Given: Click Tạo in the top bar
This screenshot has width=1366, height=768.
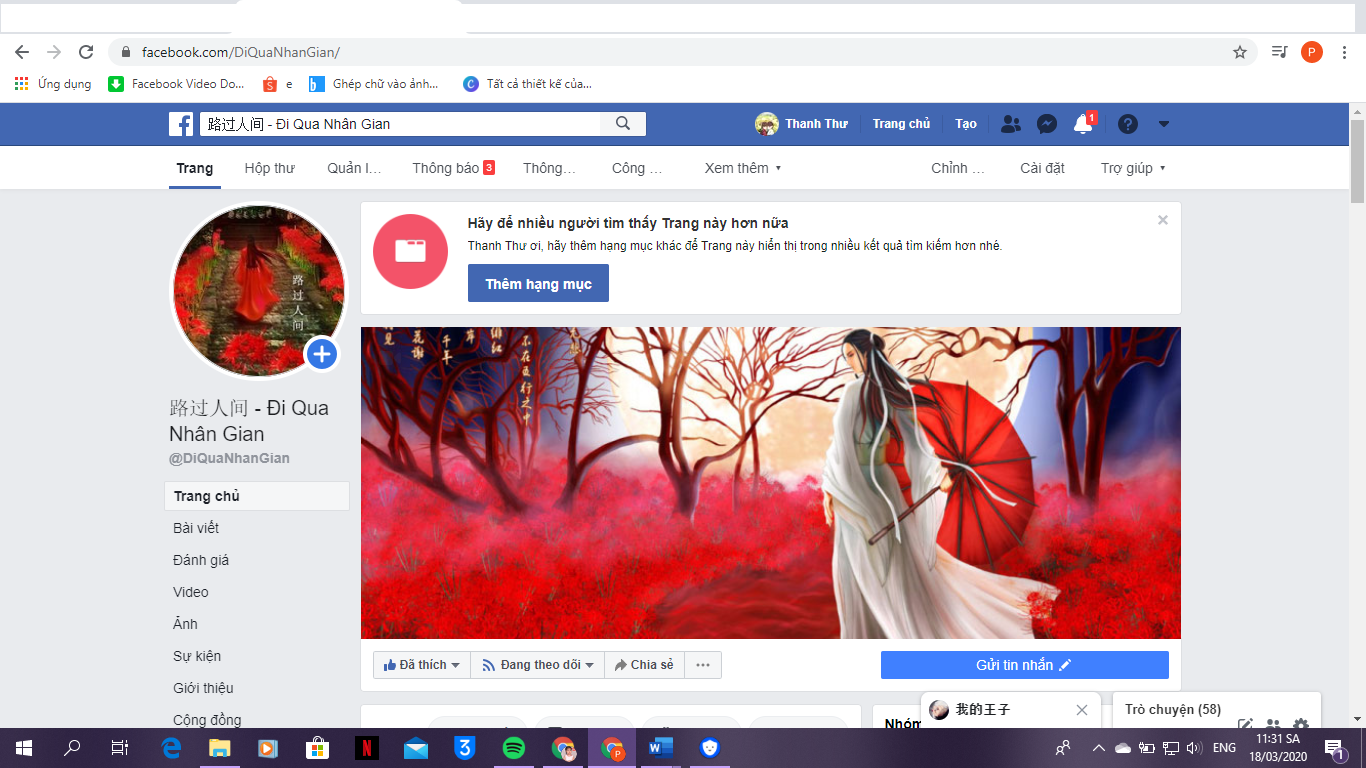Looking at the screenshot, I should [x=966, y=124].
